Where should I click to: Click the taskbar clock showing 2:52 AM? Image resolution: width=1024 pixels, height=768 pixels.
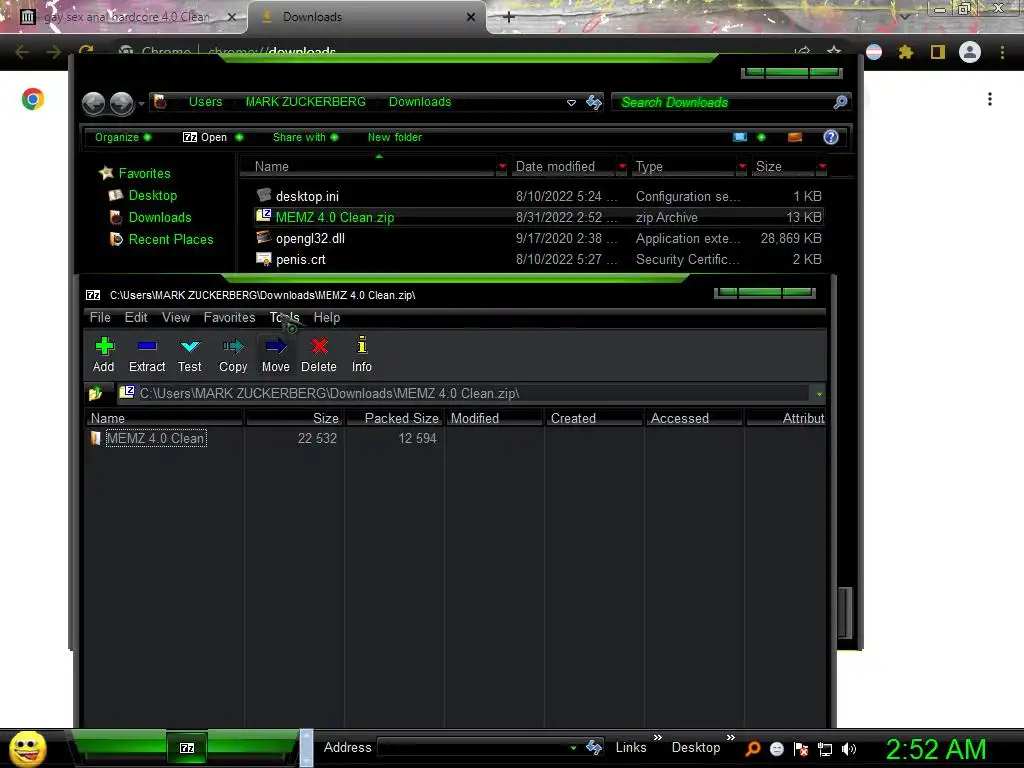coord(935,749)
